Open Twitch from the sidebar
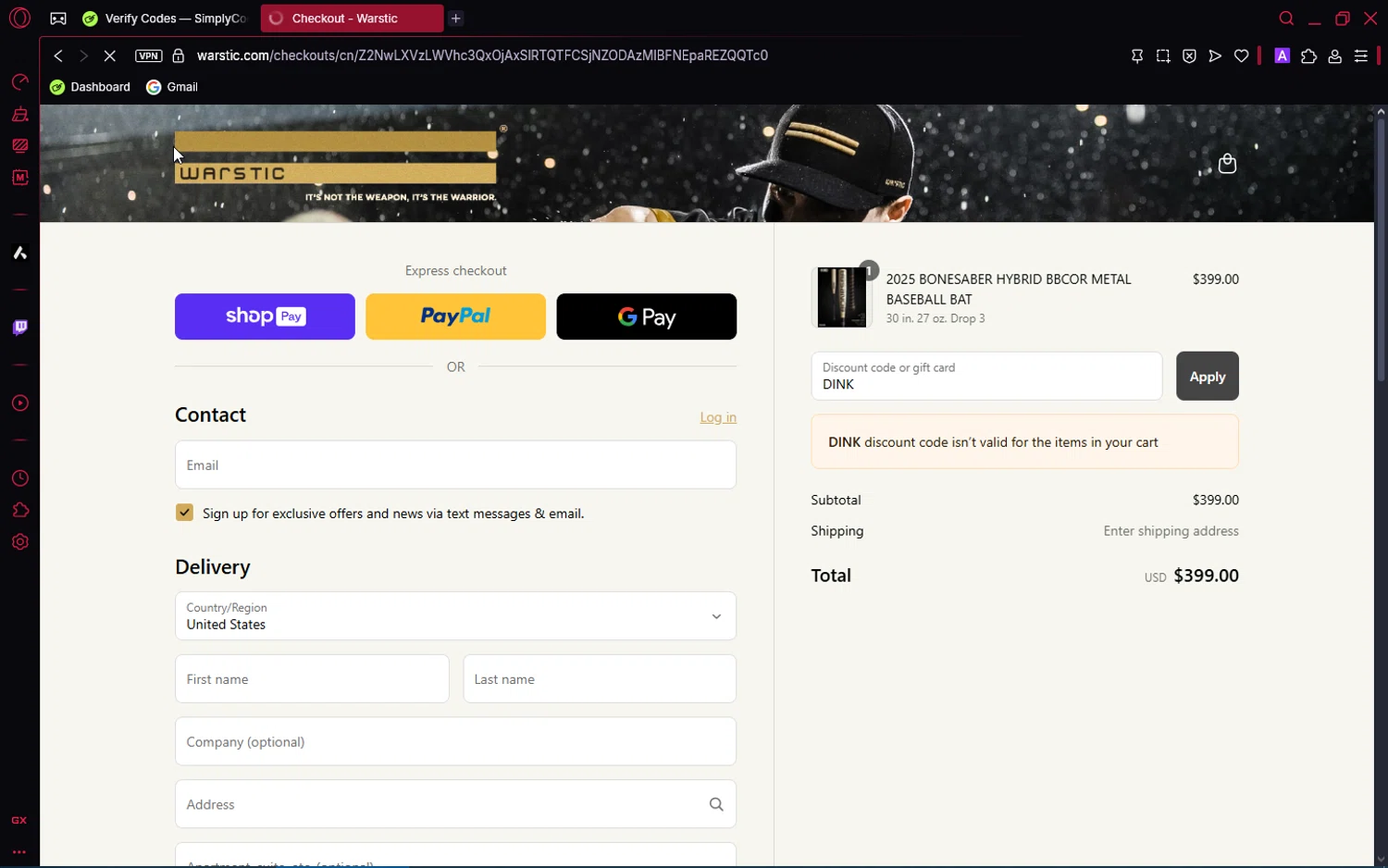Image resolution: width=1388 pixels, height=868 pixels. point(19,328)
